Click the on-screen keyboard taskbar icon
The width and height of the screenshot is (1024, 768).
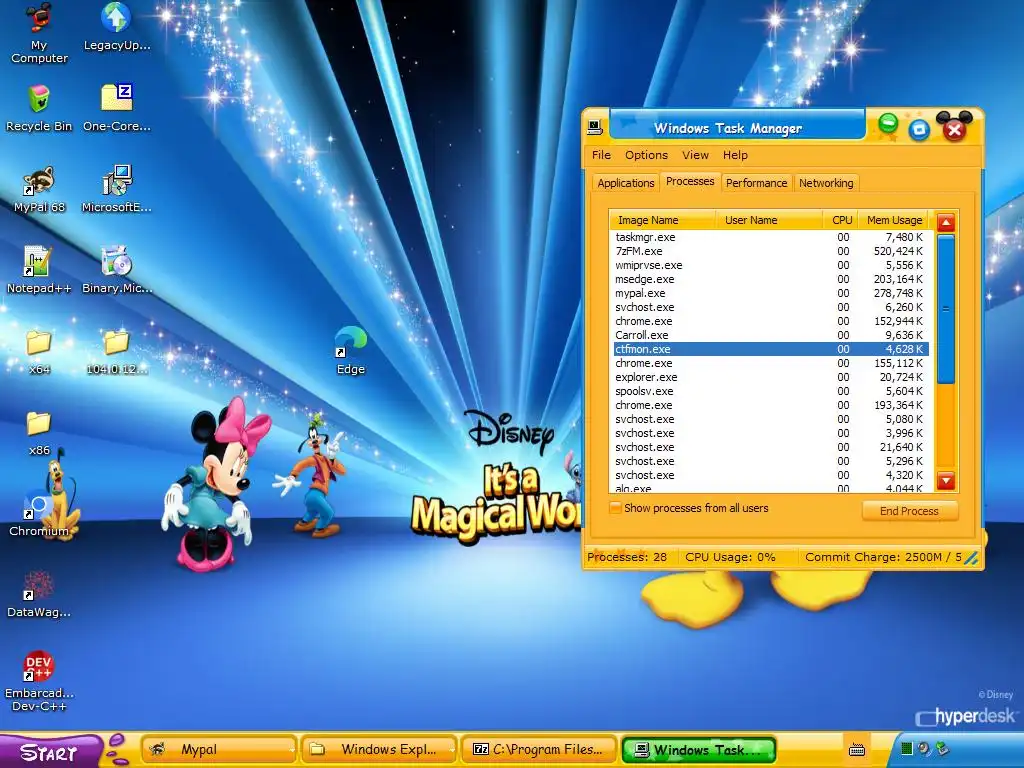click(x=857, y=750)
